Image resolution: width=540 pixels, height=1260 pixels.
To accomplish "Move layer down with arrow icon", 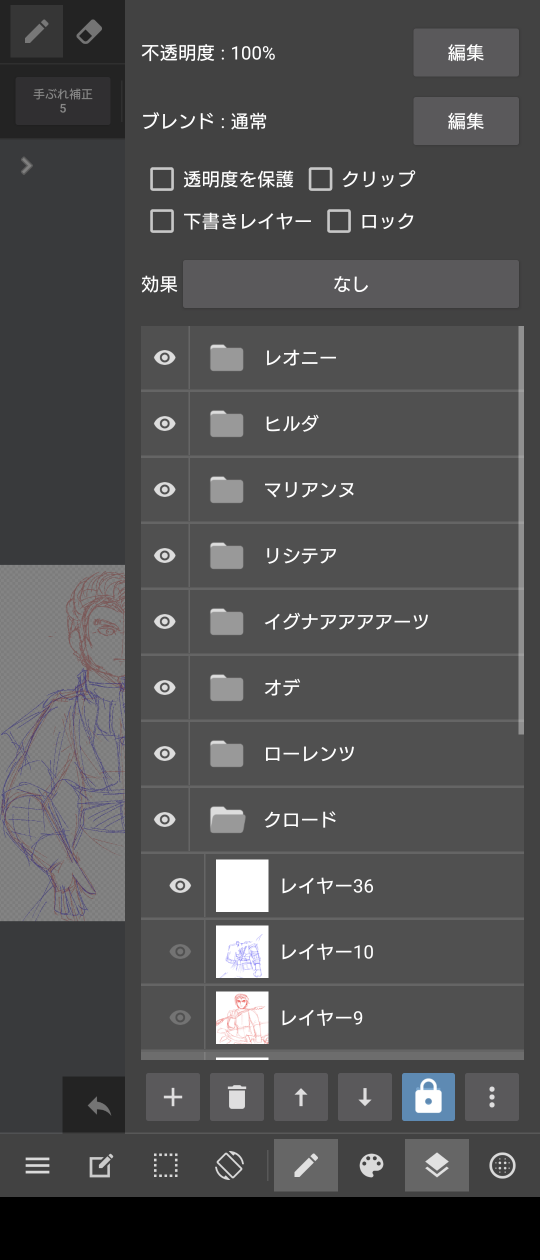I will click(365, 1097).
